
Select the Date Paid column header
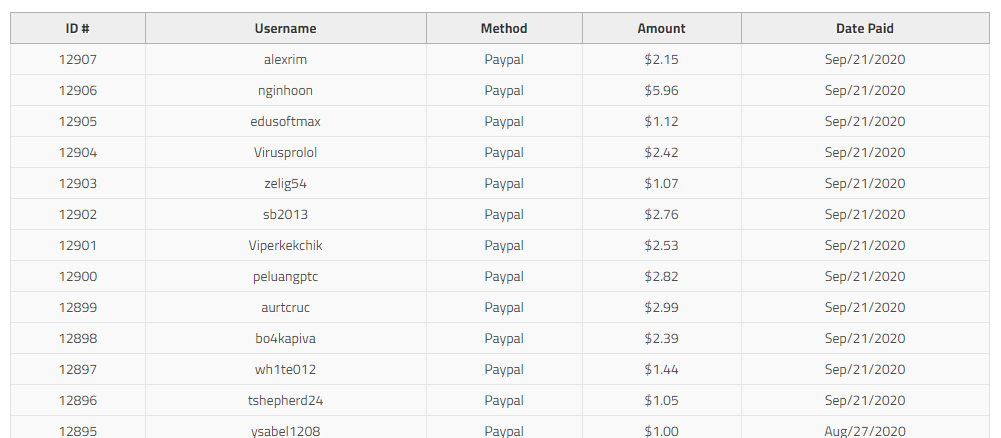click(865, 28)
